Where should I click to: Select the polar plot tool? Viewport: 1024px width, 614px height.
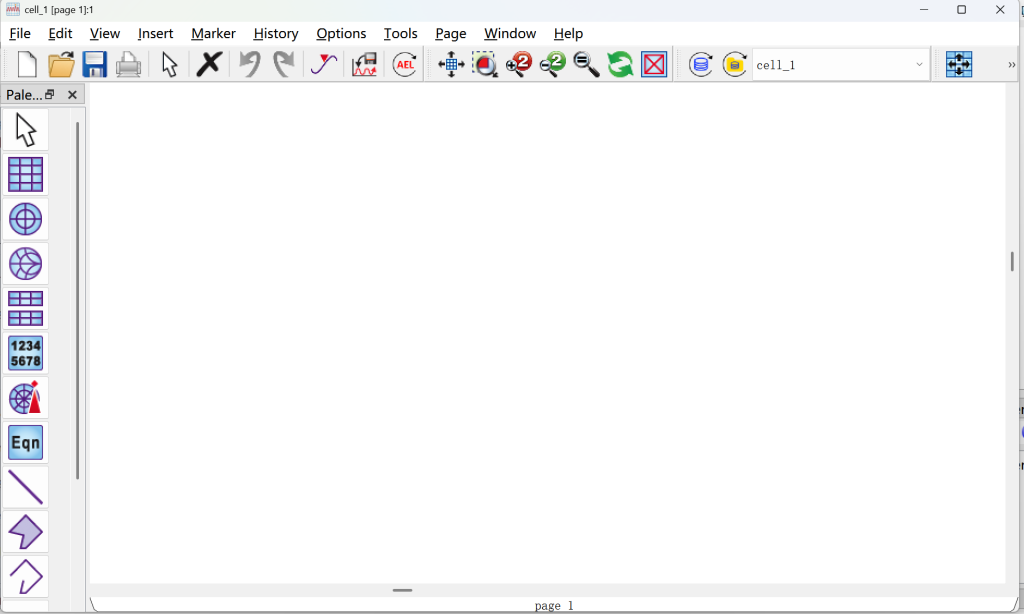[25, 220]
